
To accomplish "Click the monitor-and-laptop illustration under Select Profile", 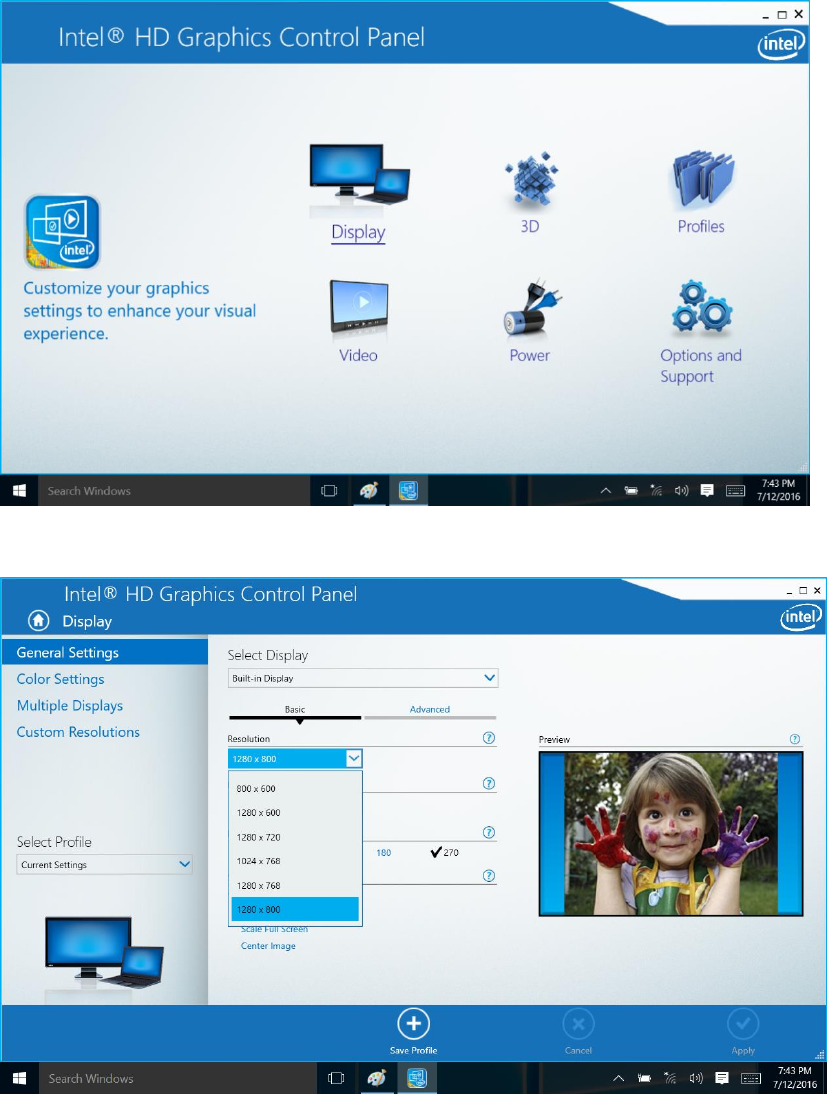I will 105,952.
